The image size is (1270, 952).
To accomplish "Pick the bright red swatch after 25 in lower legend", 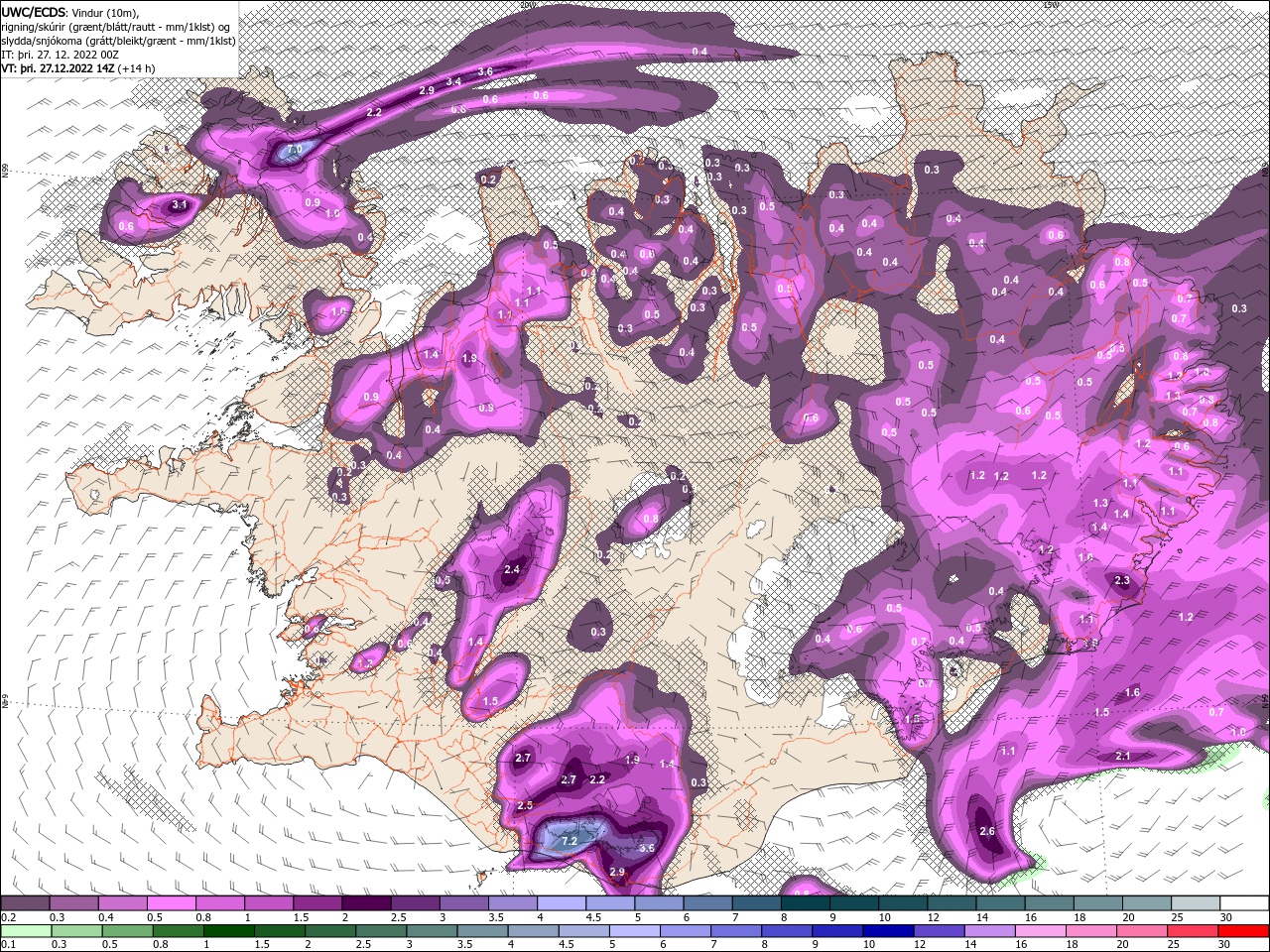I will click(1243, 930).
